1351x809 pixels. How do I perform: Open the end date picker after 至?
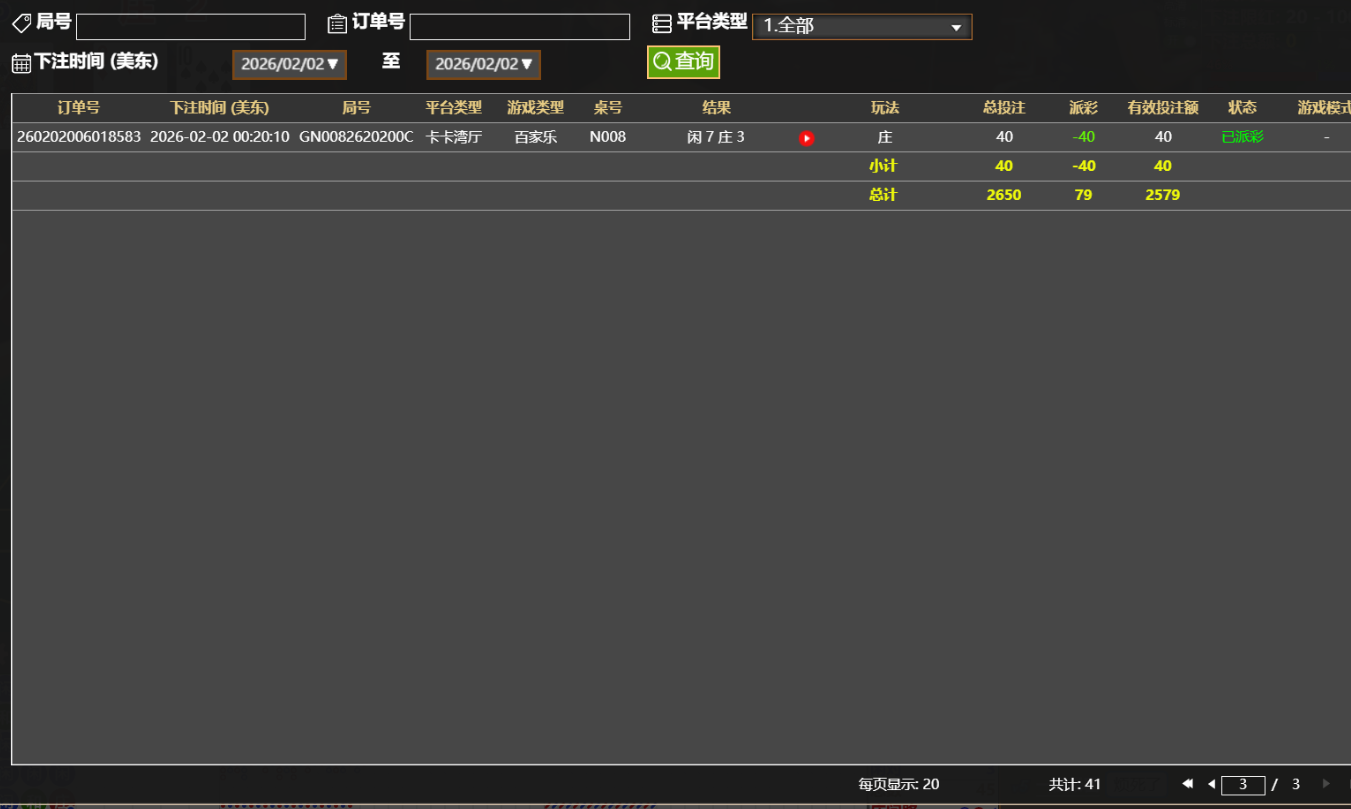[x=483, y=64]
